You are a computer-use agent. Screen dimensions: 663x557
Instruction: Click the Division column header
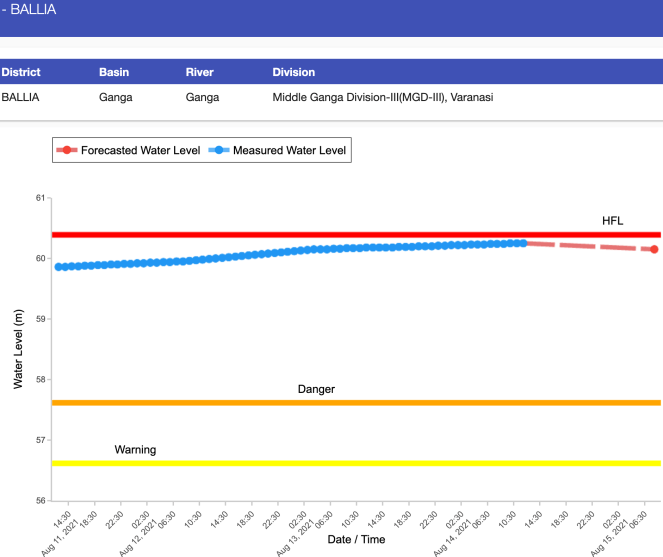click(x=293, y=72)
